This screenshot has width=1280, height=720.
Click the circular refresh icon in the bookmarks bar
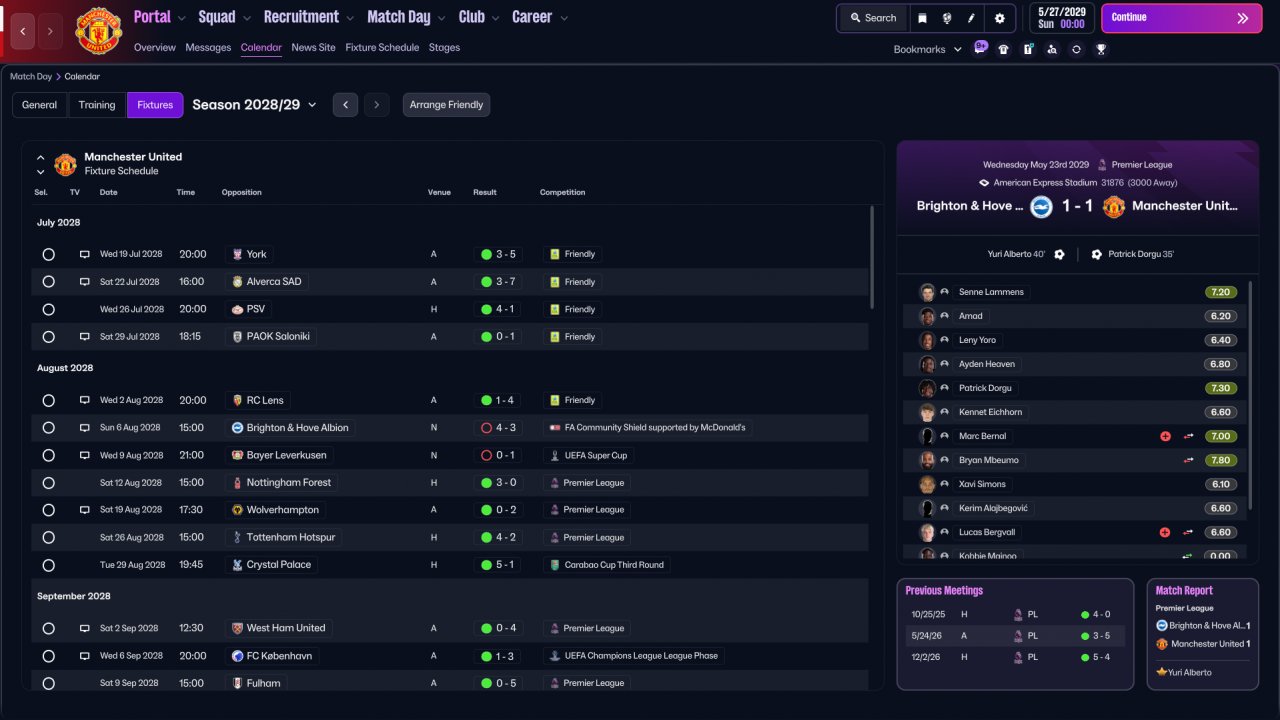coord(1076,49)
